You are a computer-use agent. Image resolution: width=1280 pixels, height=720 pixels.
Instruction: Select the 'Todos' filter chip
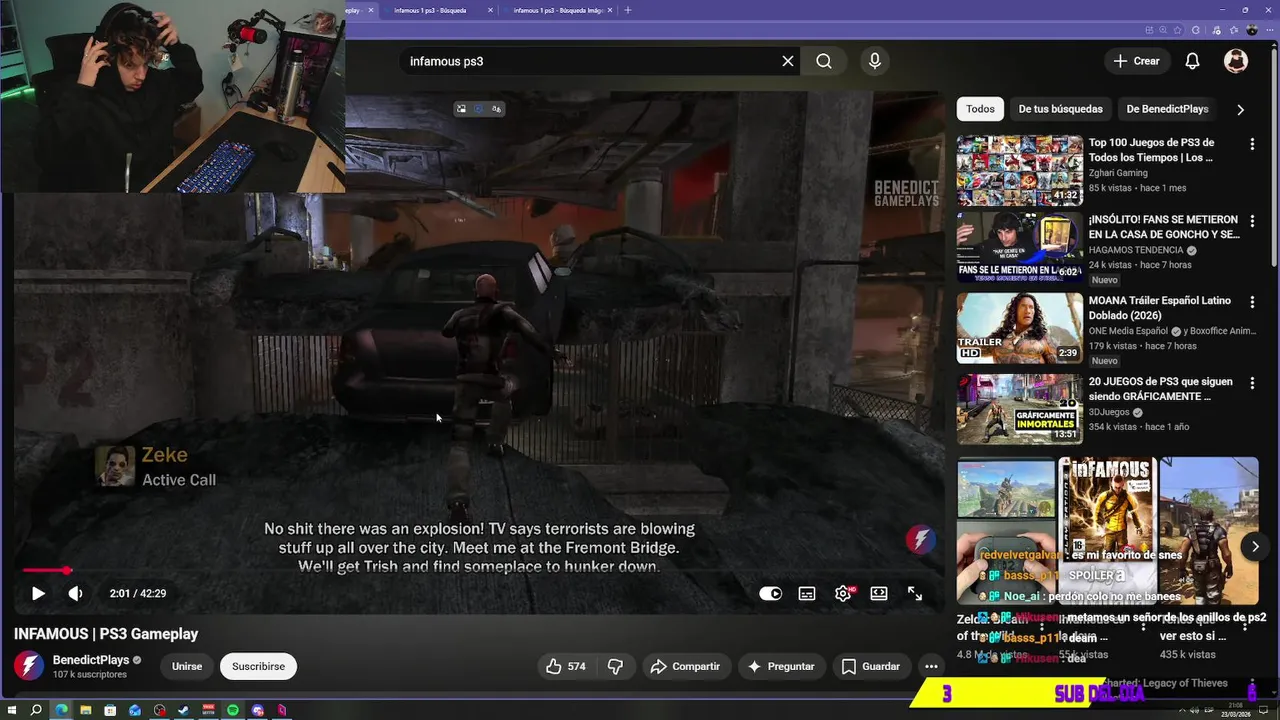click(980, 109)
